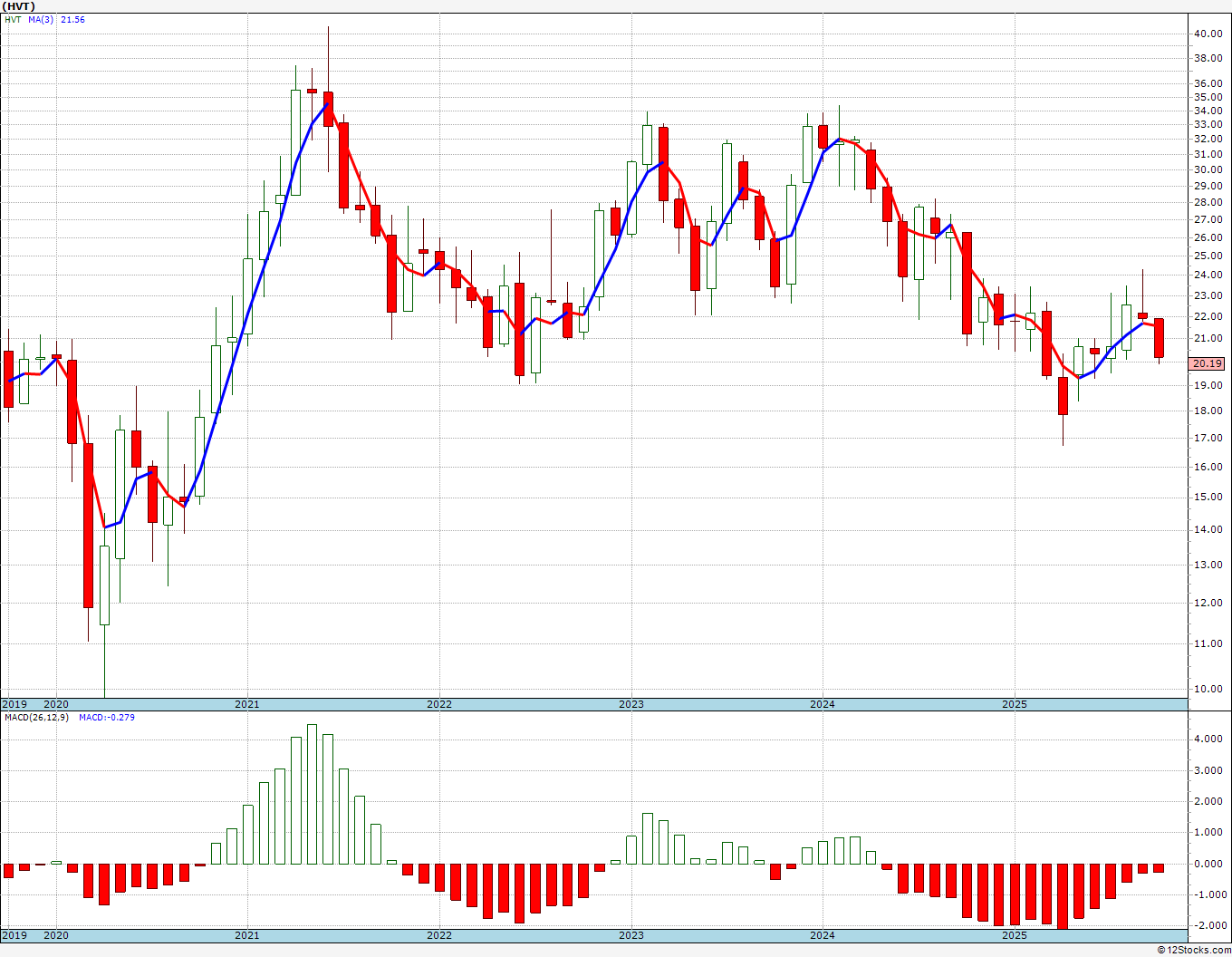Click the 13.00 price axis label

1208,565
